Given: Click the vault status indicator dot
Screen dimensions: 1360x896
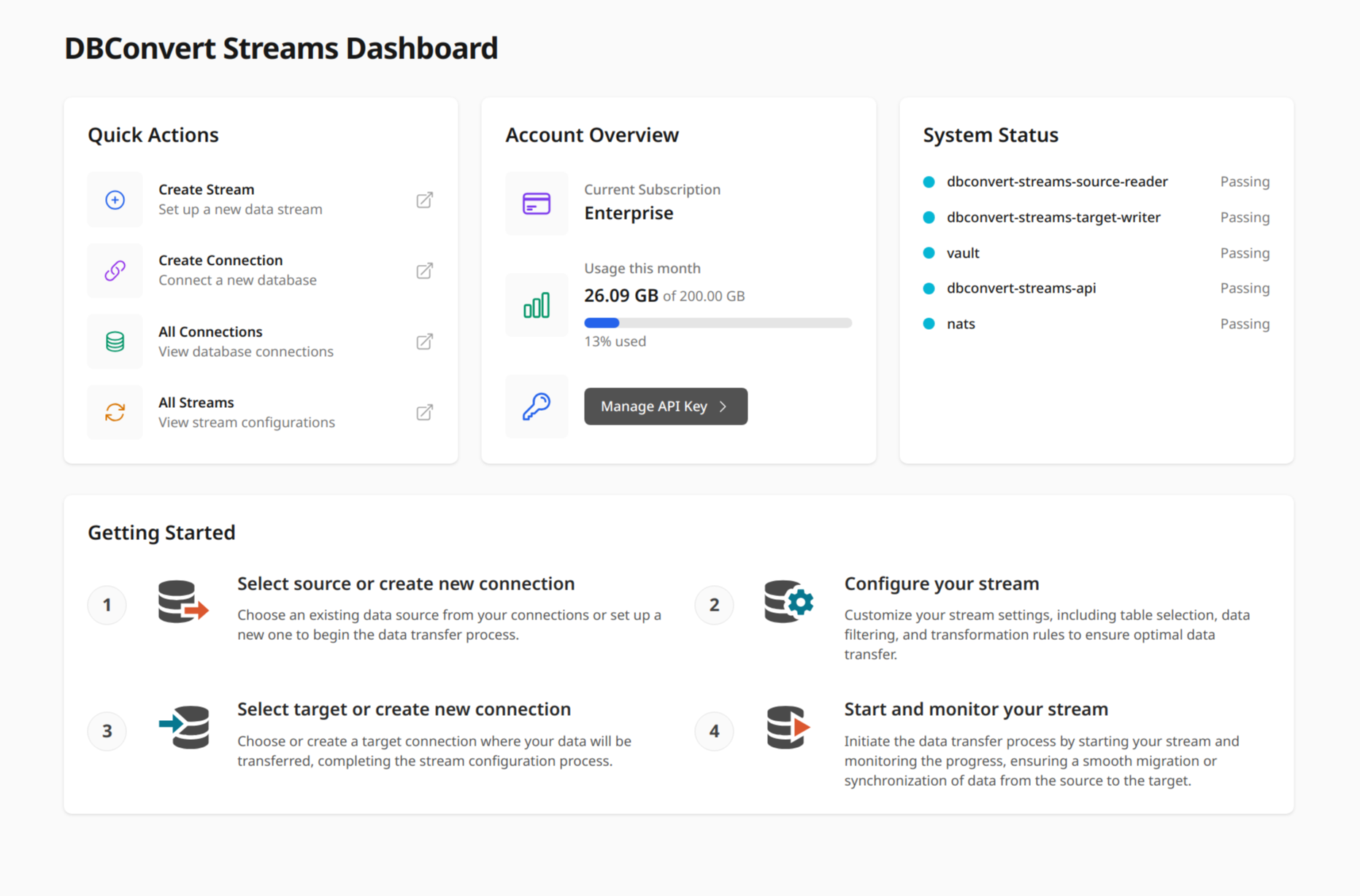Looking at the screenshot, I should pyautogui.click(x=929, y=252).
